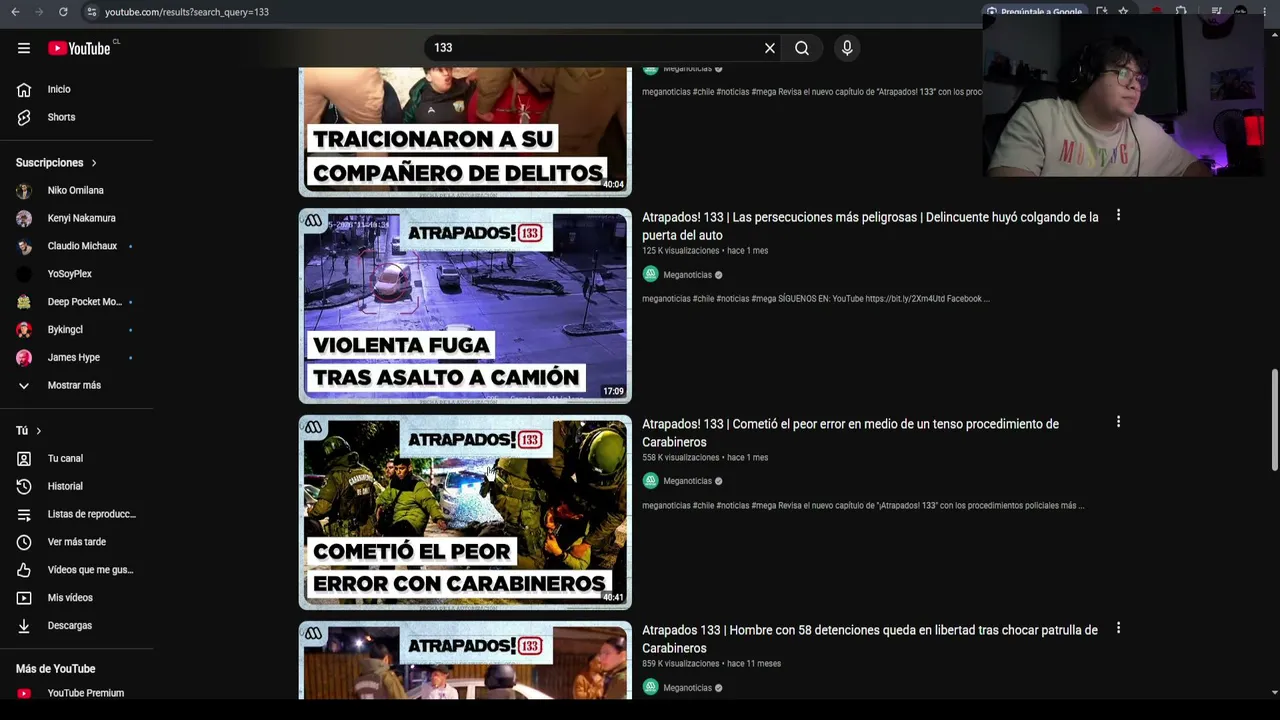Click the page vertical scrollbar thumb

pyautogui.click(x=1274, y=420)
